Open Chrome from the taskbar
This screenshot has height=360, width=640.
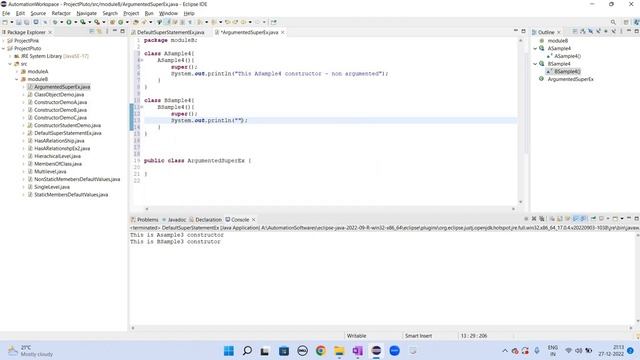[321, 351]
